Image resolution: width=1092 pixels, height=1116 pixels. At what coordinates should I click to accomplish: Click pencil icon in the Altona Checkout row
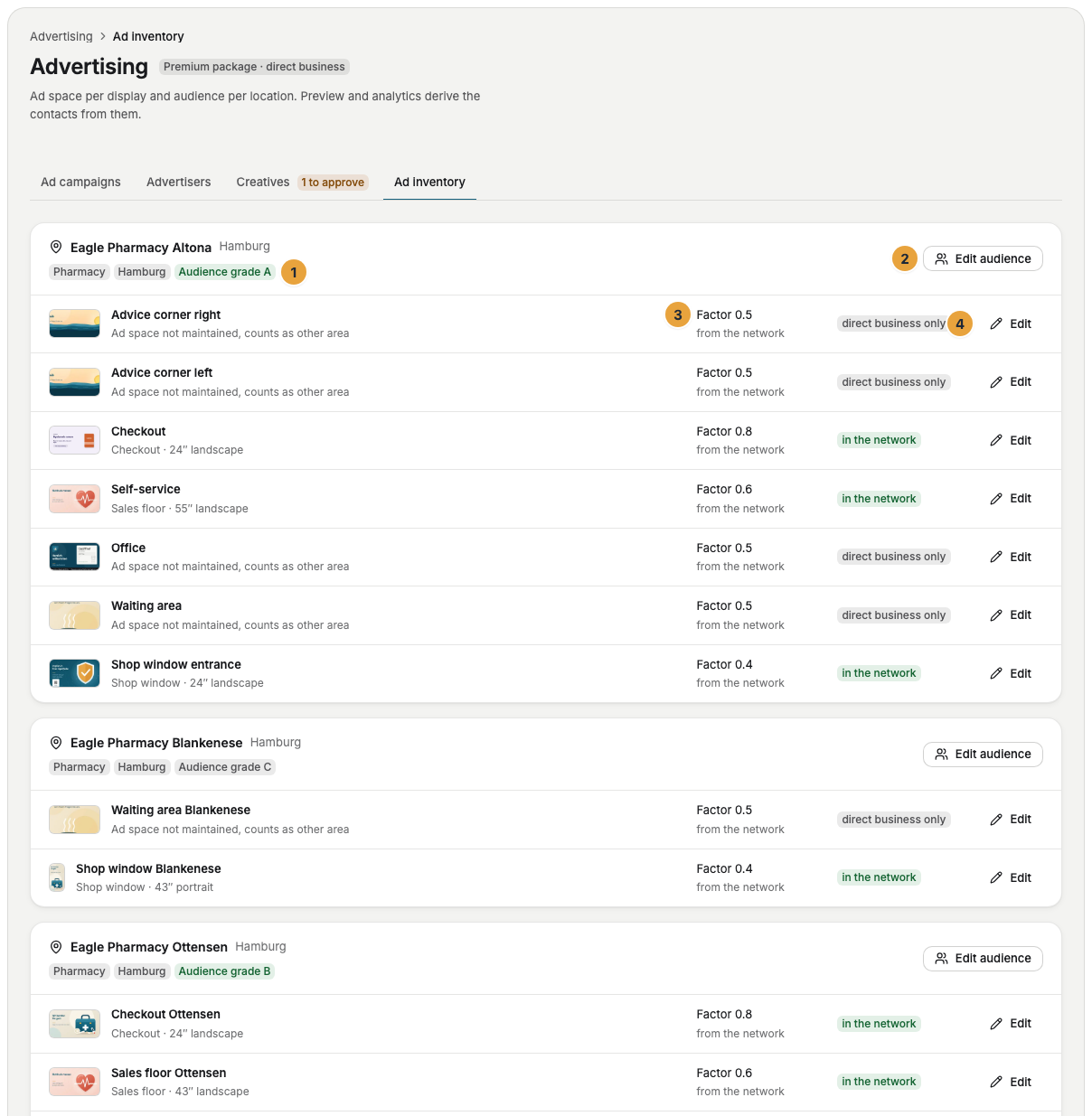996,440
